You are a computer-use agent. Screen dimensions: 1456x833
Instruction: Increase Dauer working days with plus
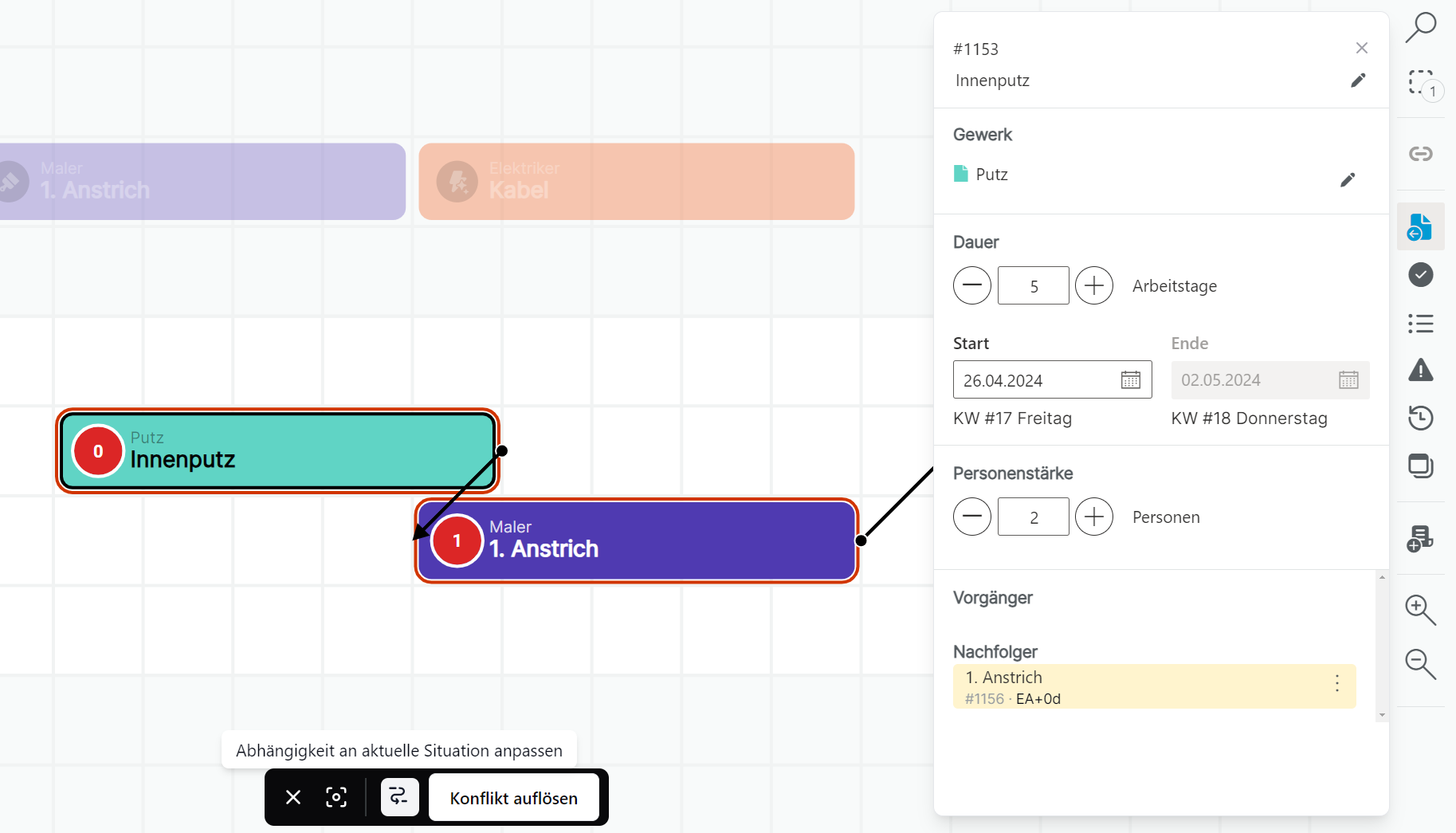point(1093,285)
